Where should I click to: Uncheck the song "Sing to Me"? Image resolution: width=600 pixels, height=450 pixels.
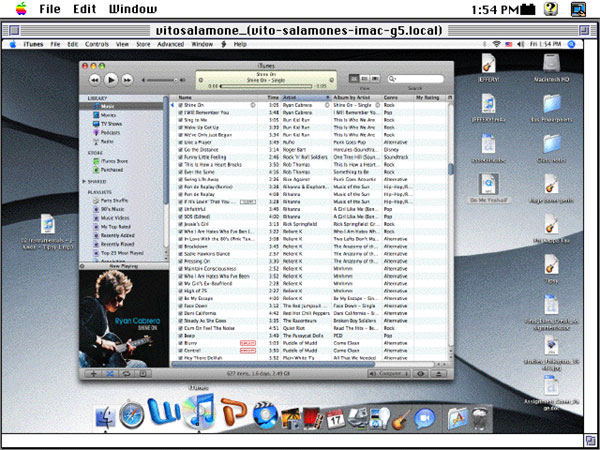tap(181, 118)
